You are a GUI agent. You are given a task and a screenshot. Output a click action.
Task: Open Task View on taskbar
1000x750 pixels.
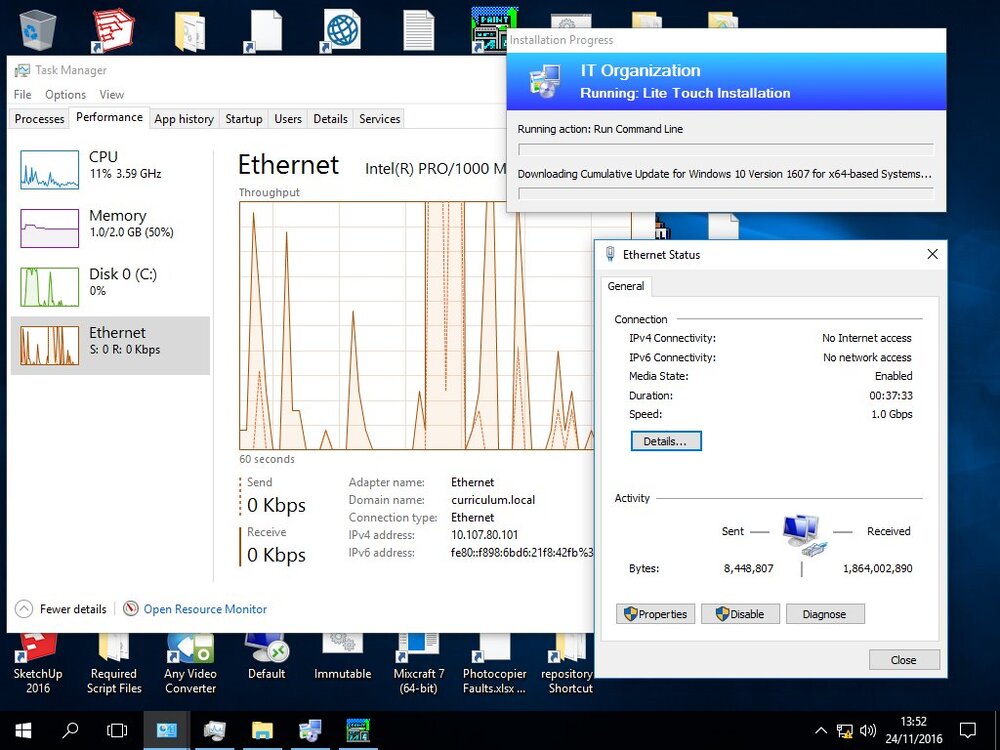[x=117, y=731]
